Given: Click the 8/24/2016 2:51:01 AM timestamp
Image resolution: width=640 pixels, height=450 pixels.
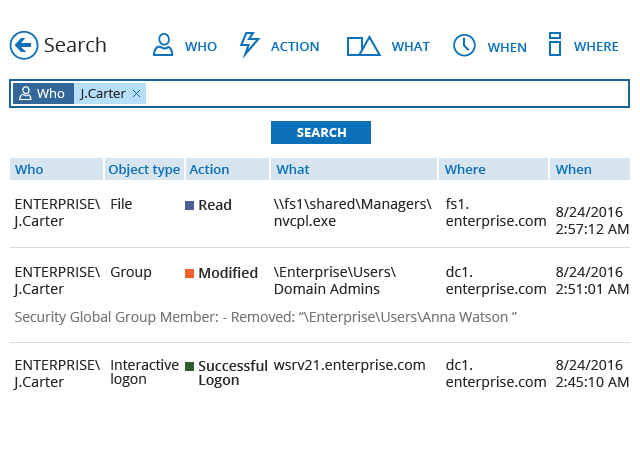Looking at the screenshot, I should 592,281.
